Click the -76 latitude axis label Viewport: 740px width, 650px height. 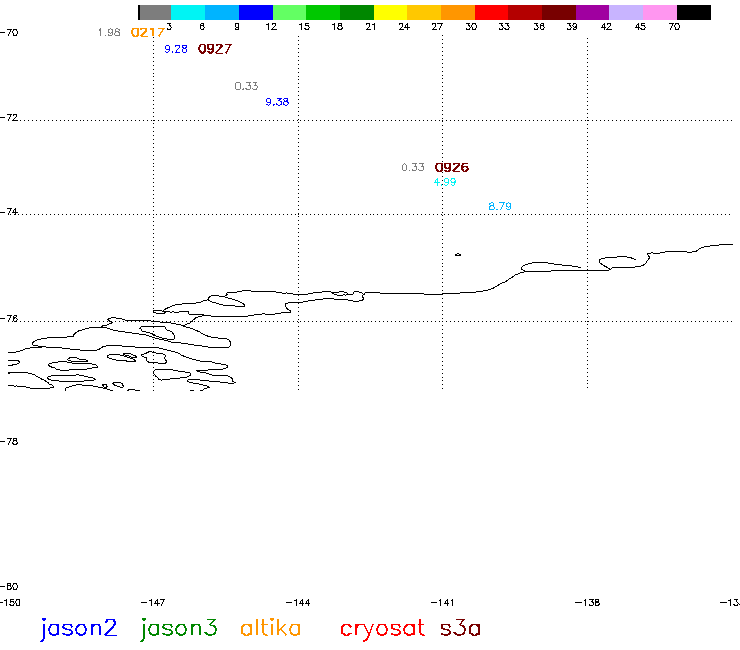point(9,319)
